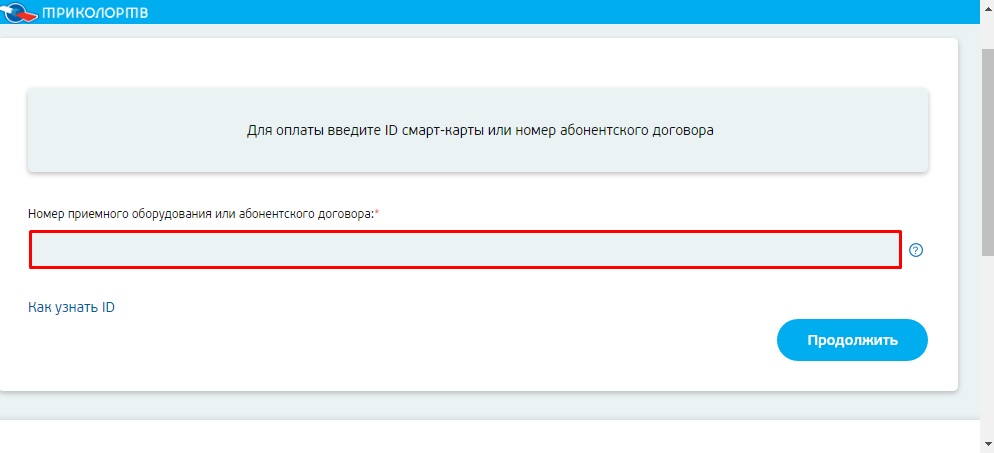Focus the equipment number input field

click(465, 250)
